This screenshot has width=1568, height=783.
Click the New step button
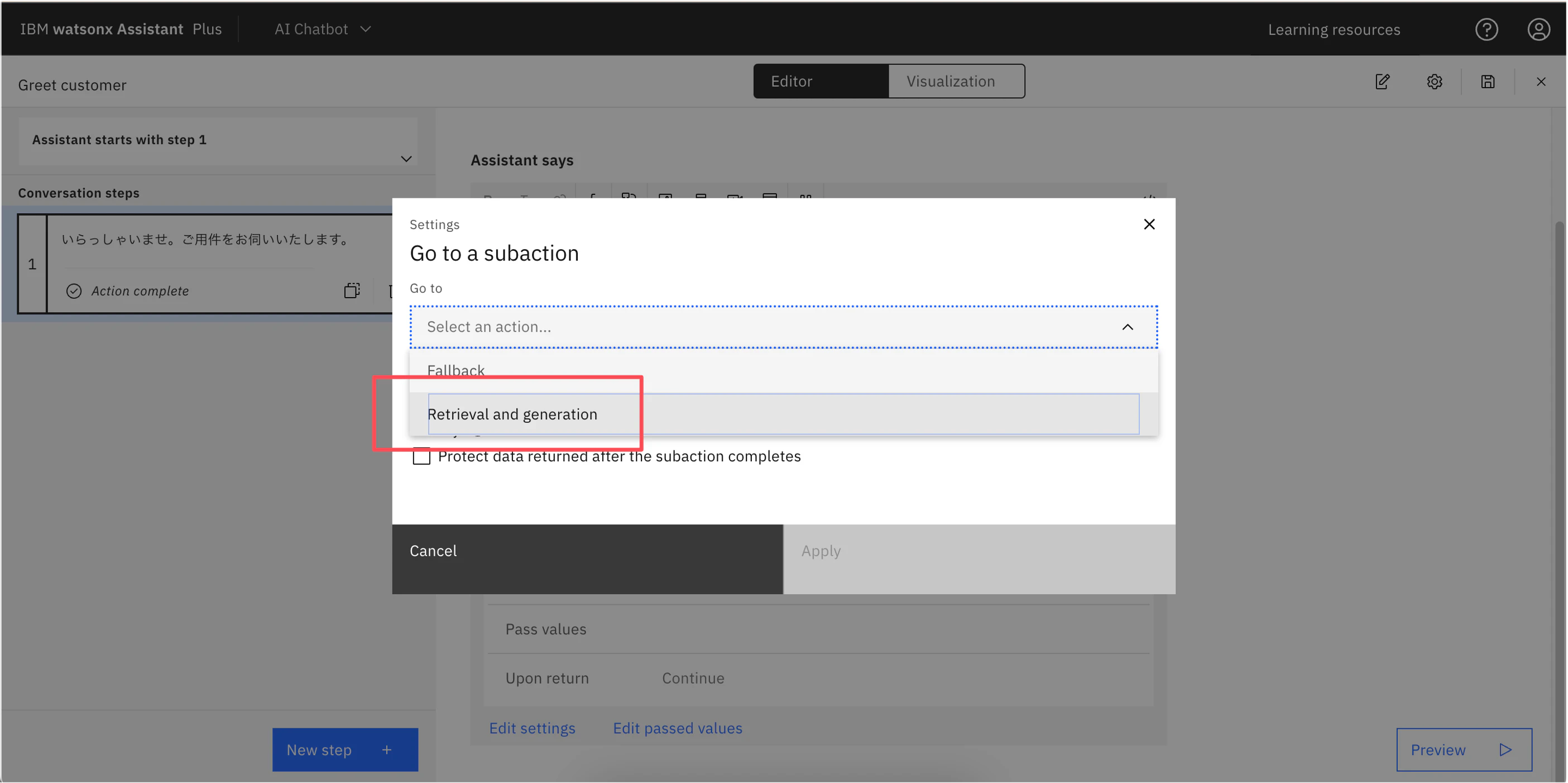(x=344, y=749)
